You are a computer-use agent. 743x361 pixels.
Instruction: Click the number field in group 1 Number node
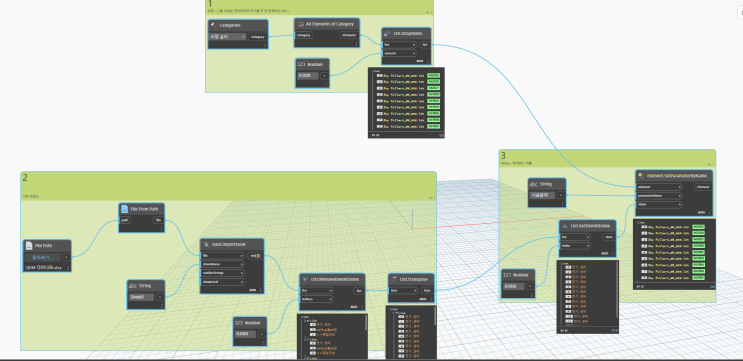308,75
